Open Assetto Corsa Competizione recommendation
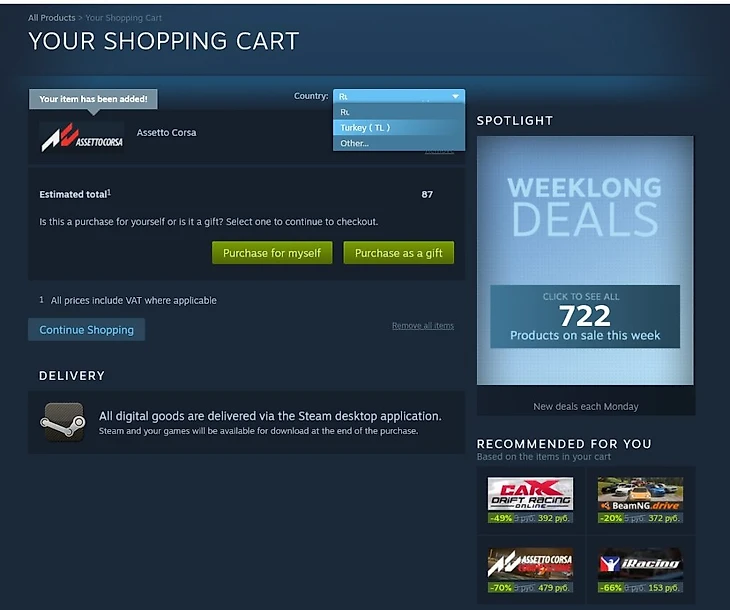Screen dimensions: 730x610 click(530, 563)
